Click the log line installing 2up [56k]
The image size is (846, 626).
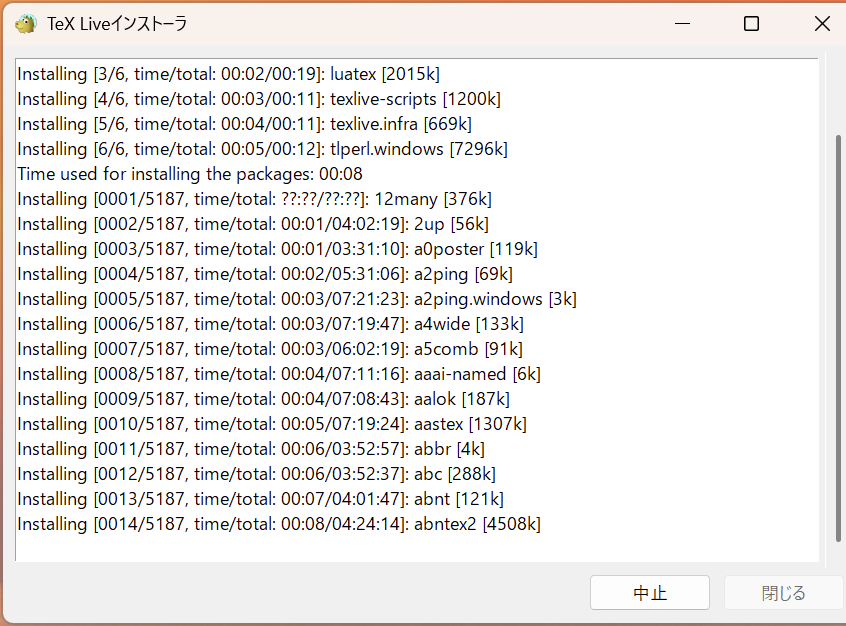[253, 224]
